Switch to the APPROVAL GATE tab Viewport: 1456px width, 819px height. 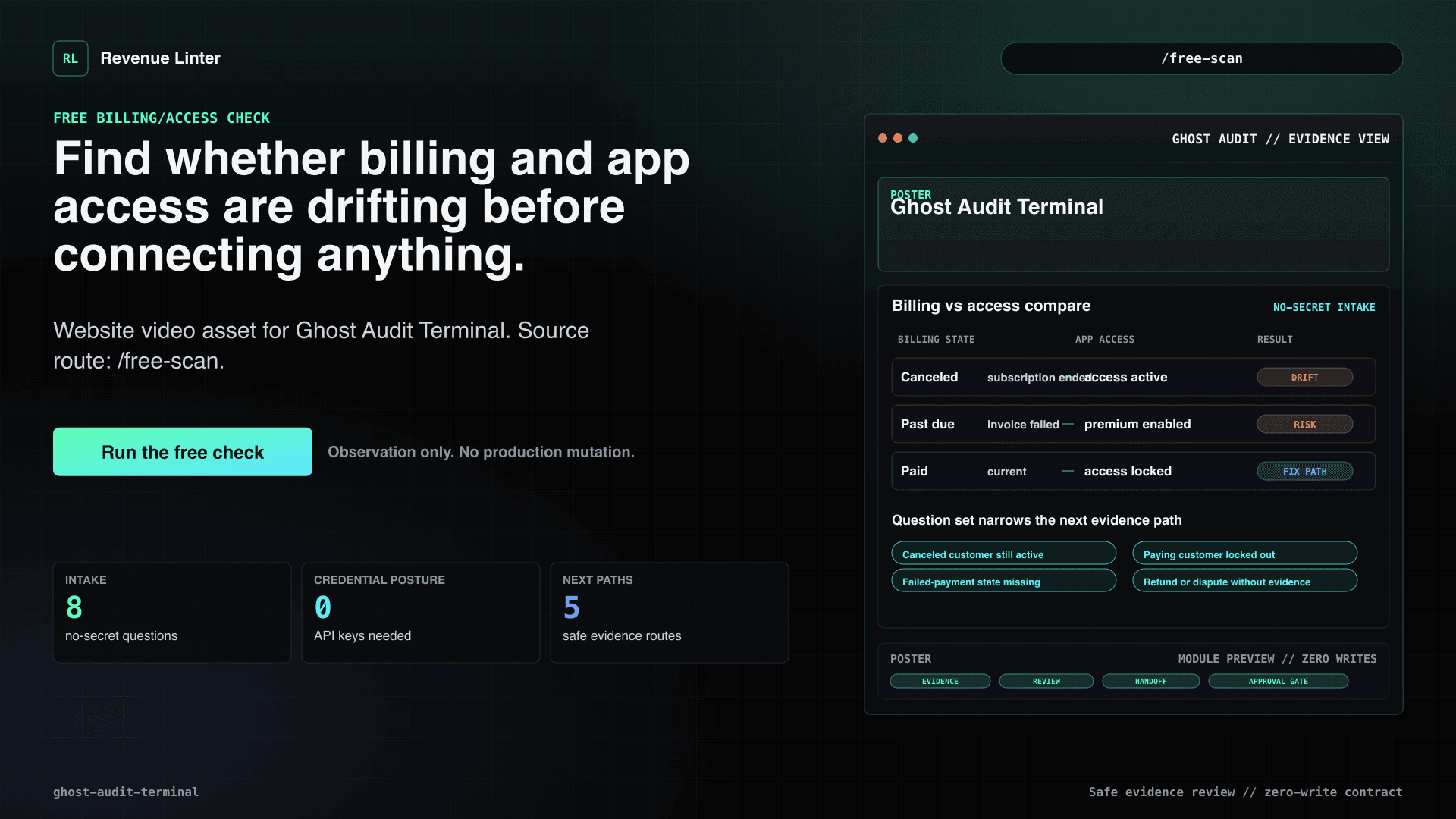1279,681
